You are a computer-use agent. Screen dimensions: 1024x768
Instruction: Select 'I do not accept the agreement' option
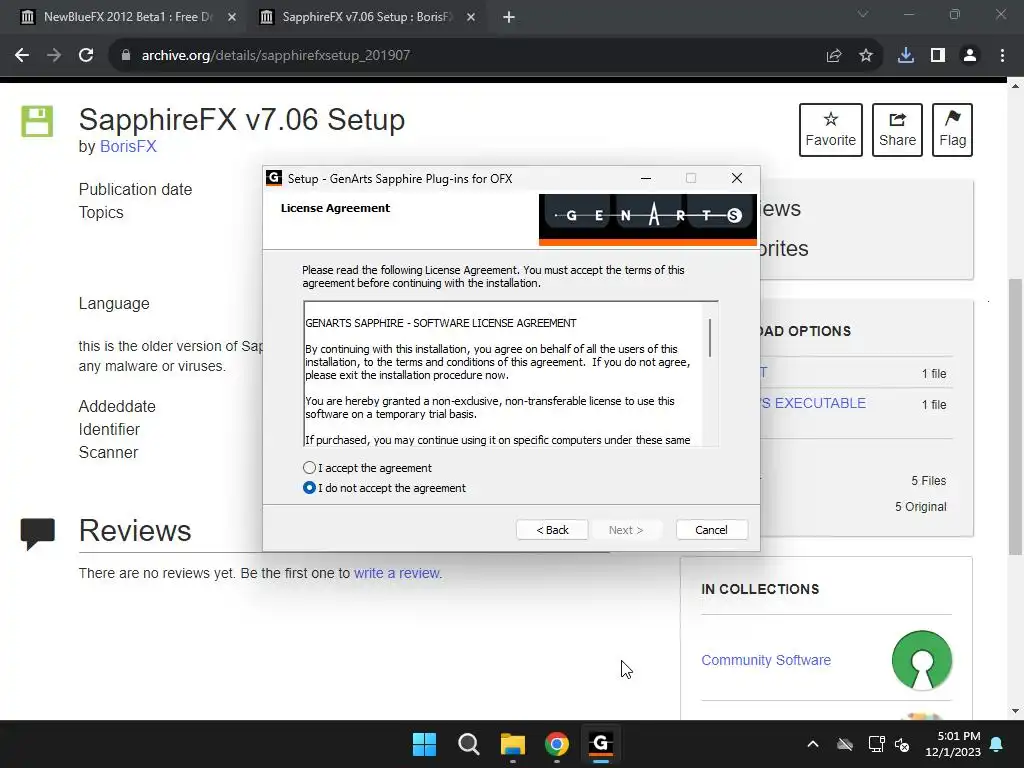[x=310, y=488]
